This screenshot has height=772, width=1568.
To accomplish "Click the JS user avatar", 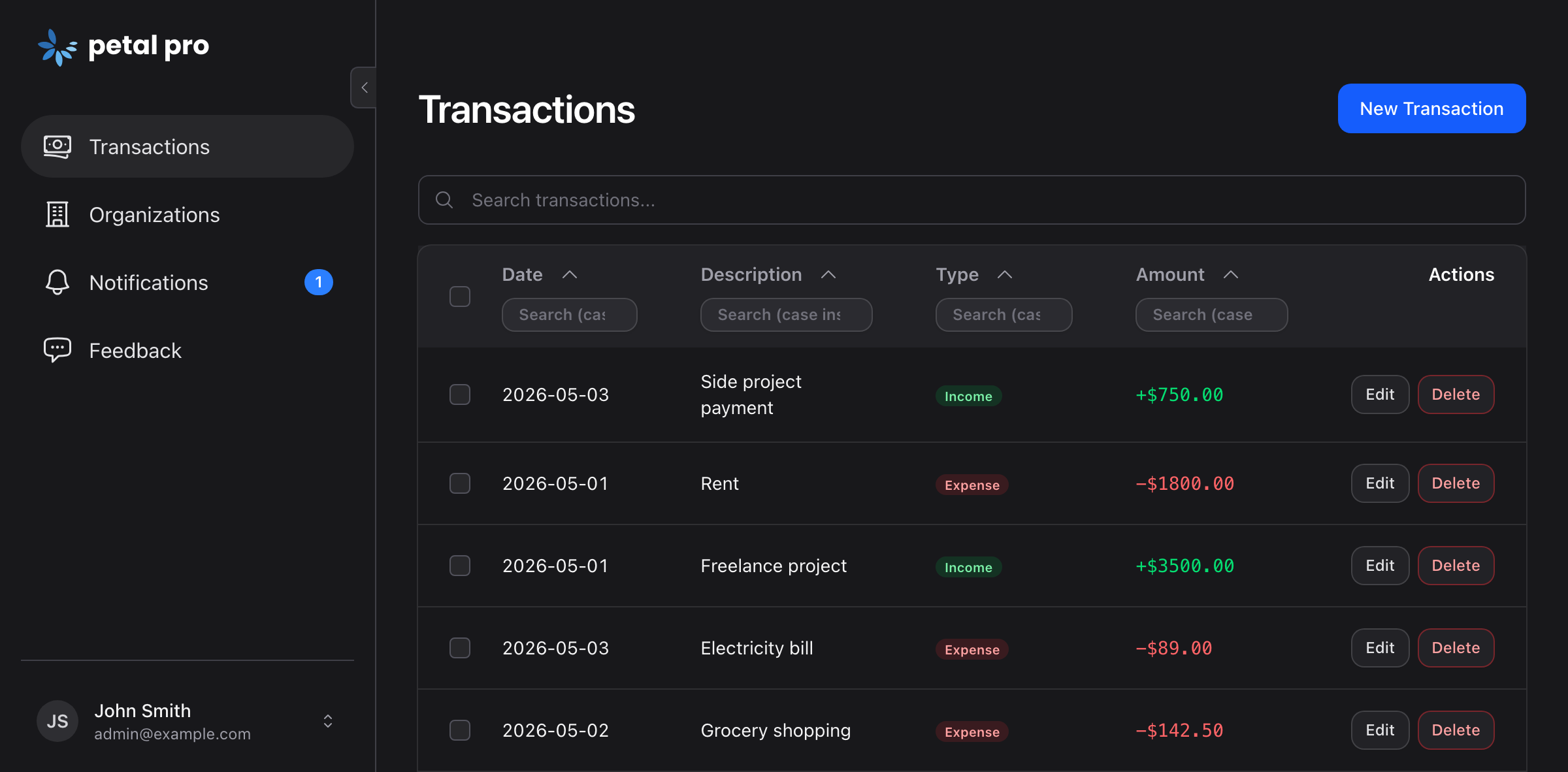I will point(57,721).
